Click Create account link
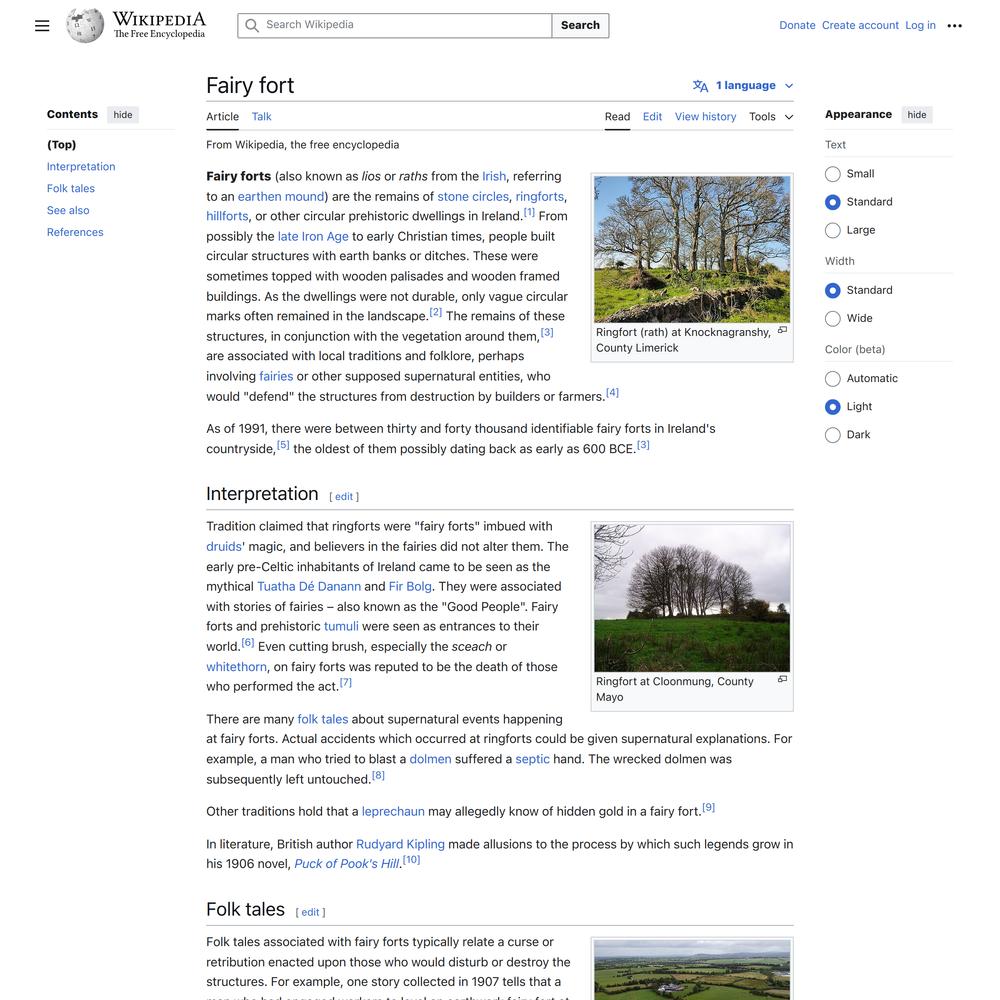Screen dimensions: 1000x1000 (x=860, y=26)
